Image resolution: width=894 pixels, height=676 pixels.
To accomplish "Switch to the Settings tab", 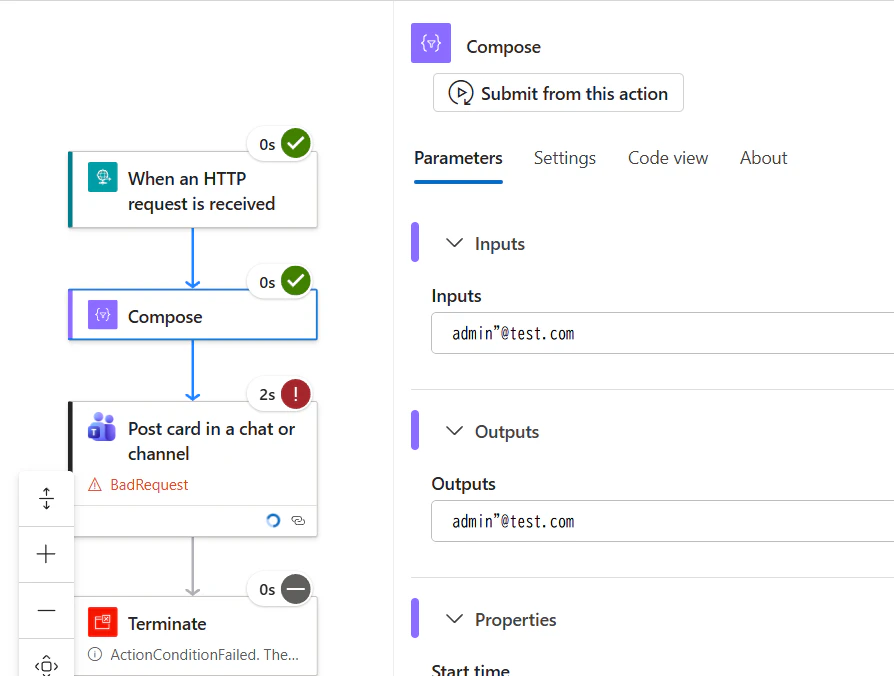I will point(564,158).
